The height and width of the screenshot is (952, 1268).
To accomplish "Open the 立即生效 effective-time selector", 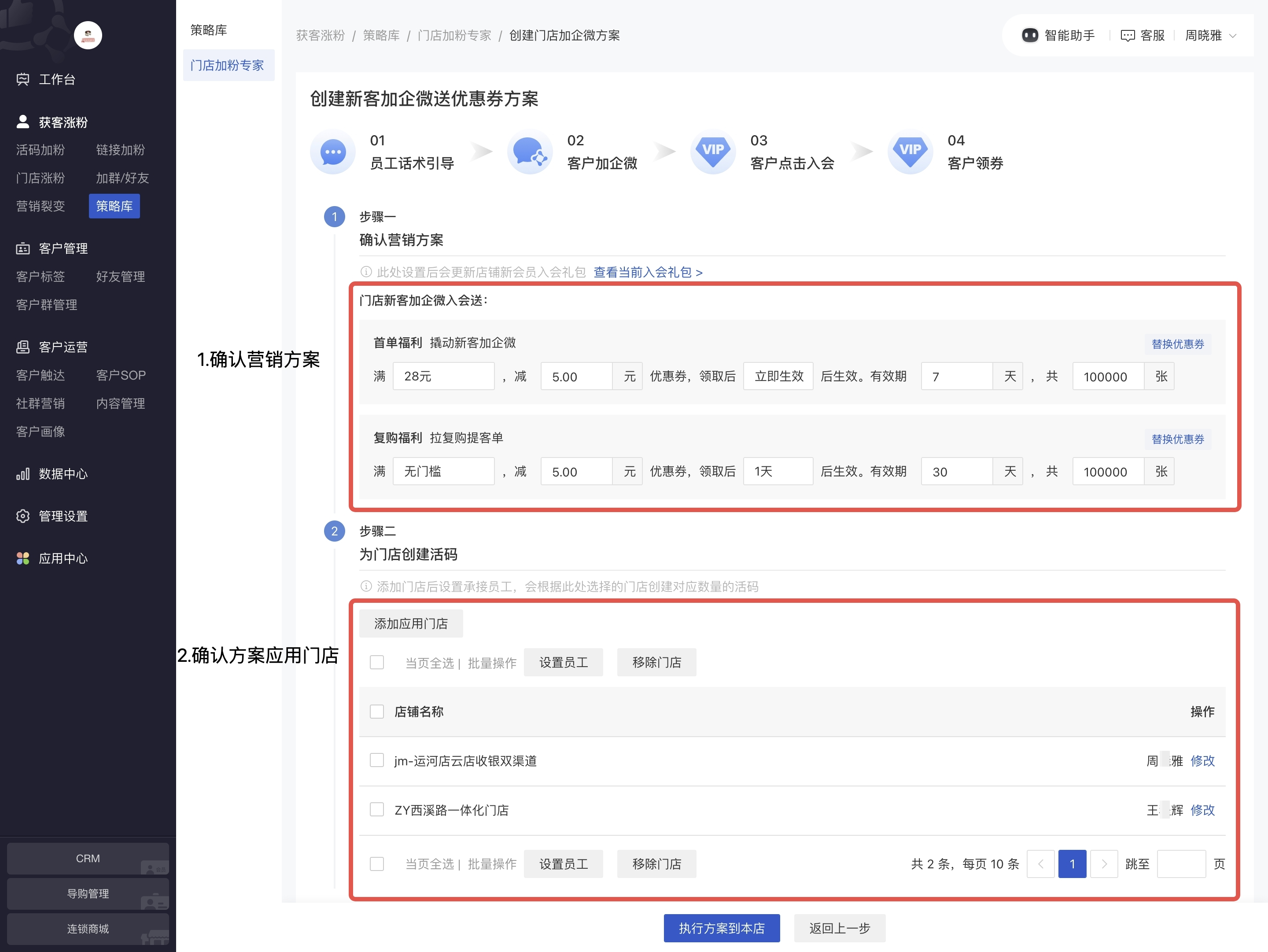I will click(778, 376).
